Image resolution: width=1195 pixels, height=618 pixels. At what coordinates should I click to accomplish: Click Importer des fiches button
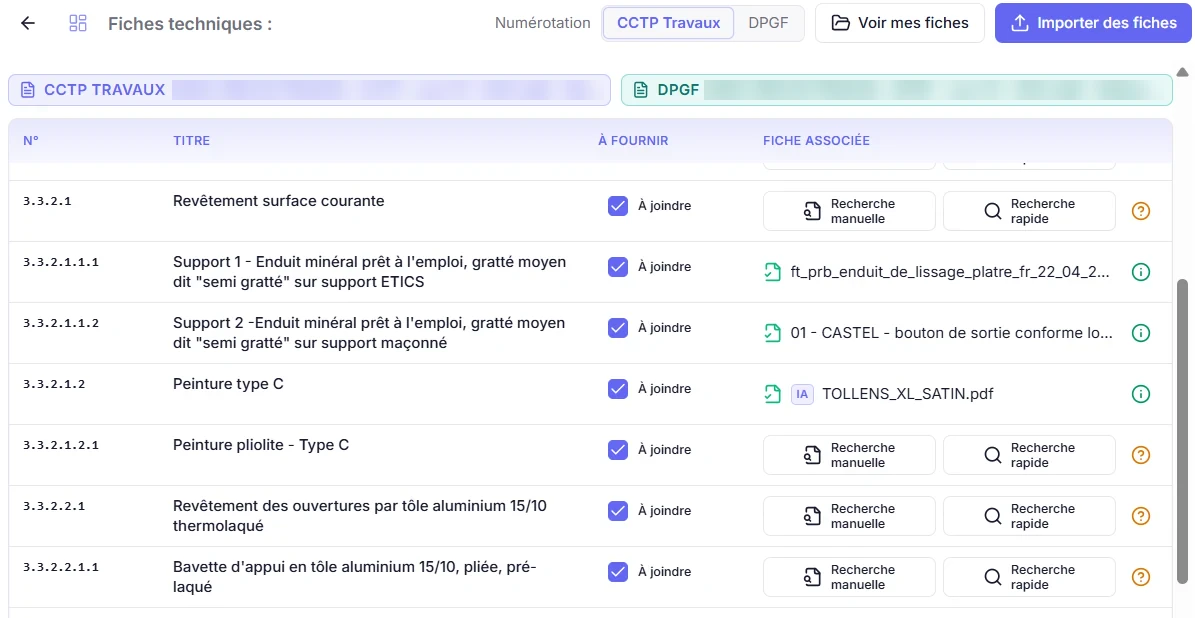(x=1094, y=23)
